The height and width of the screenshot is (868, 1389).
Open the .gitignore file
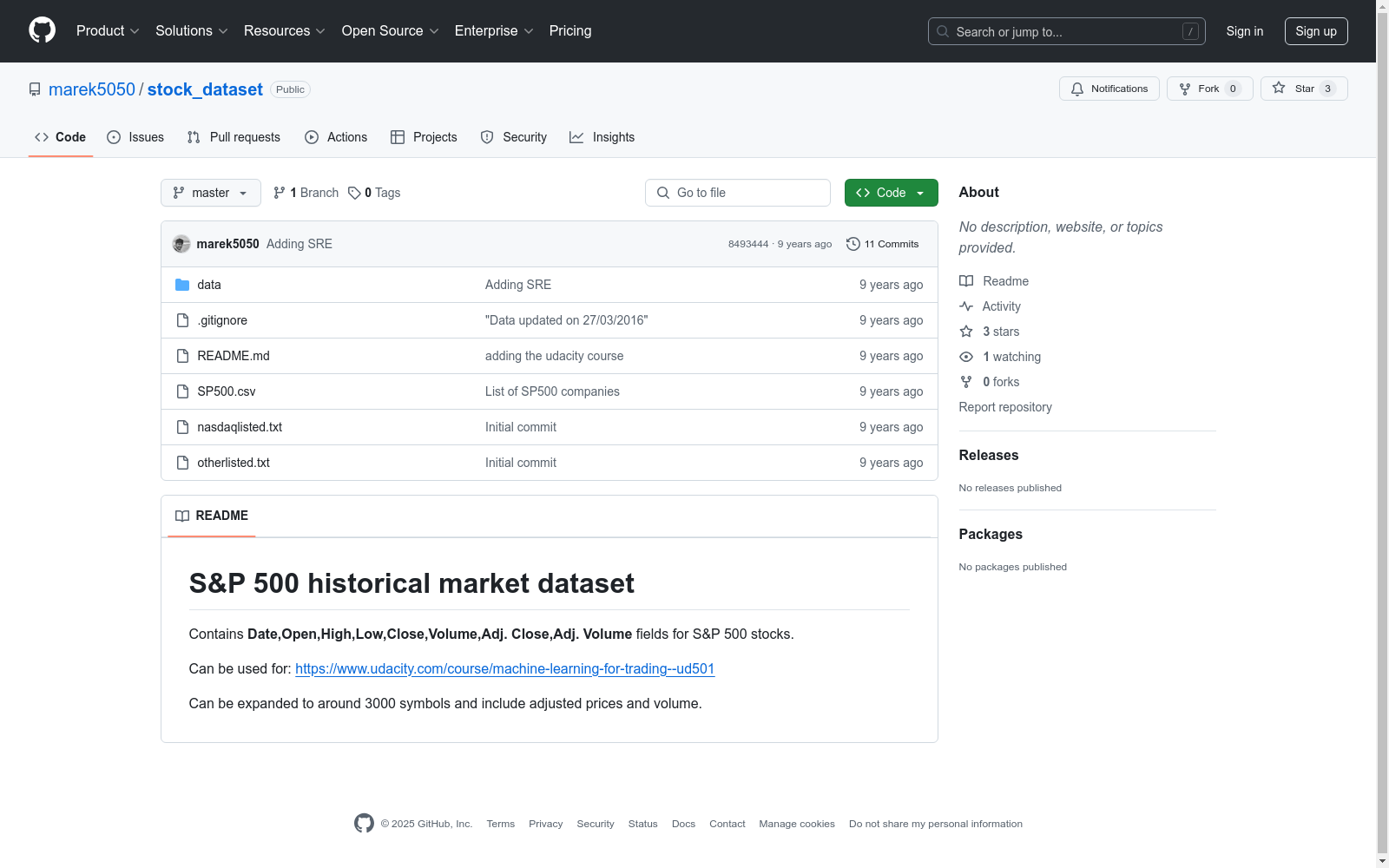click(222, 320)
